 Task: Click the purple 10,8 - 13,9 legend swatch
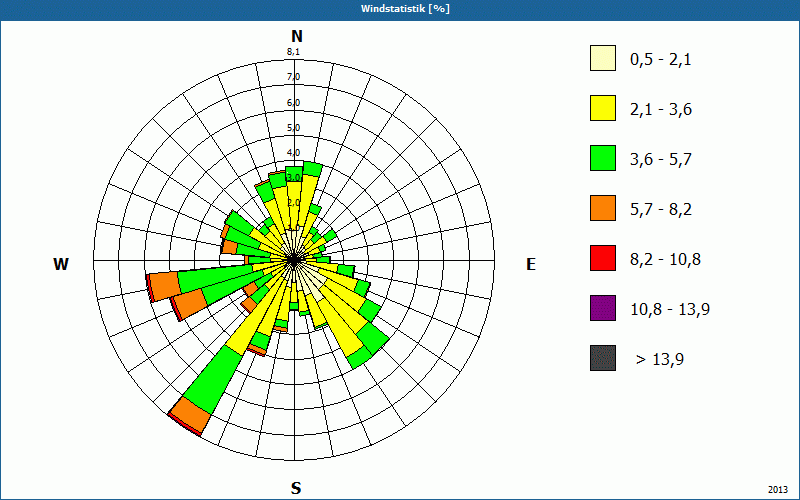tap(603, 308)
